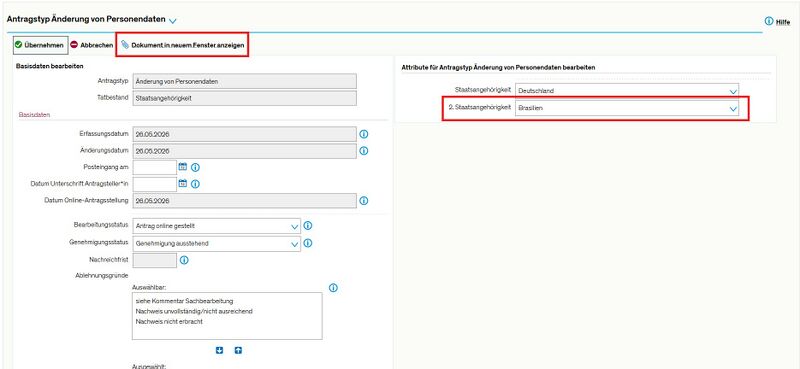Click the Hilfe link text

click(783, 22)
